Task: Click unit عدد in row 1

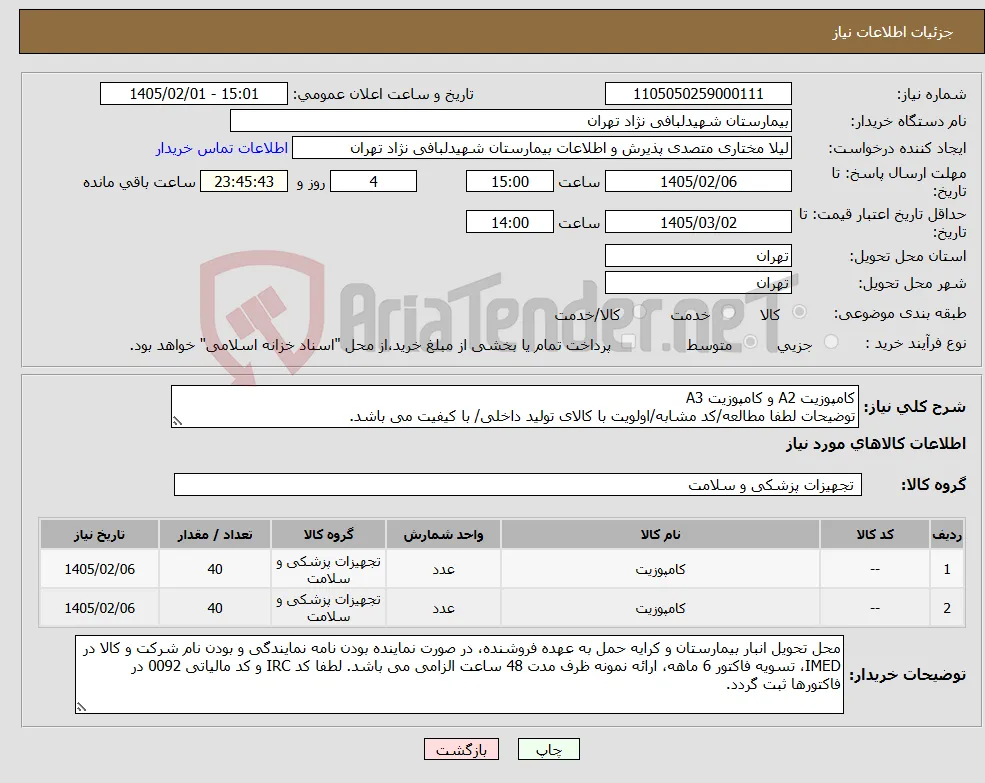Action: (444, 569)
